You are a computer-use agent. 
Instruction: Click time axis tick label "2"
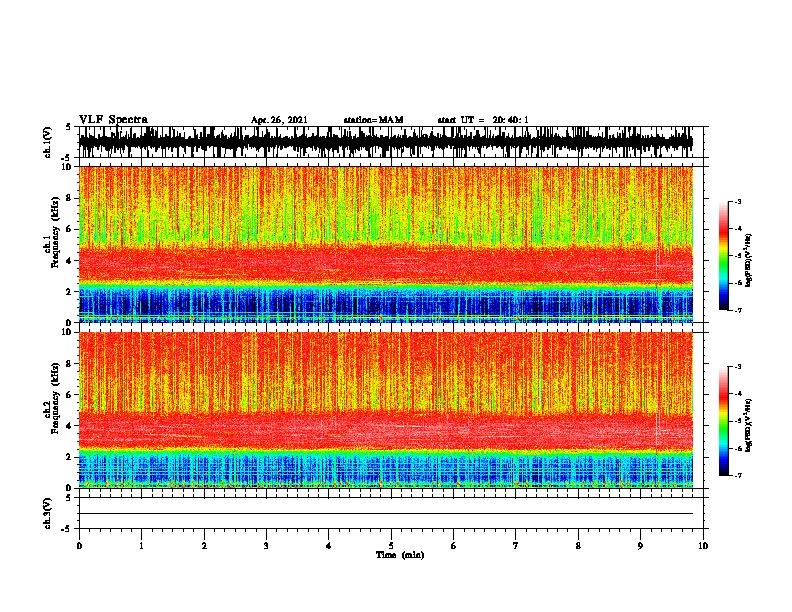pyautogui.click(x=204, y=545)
